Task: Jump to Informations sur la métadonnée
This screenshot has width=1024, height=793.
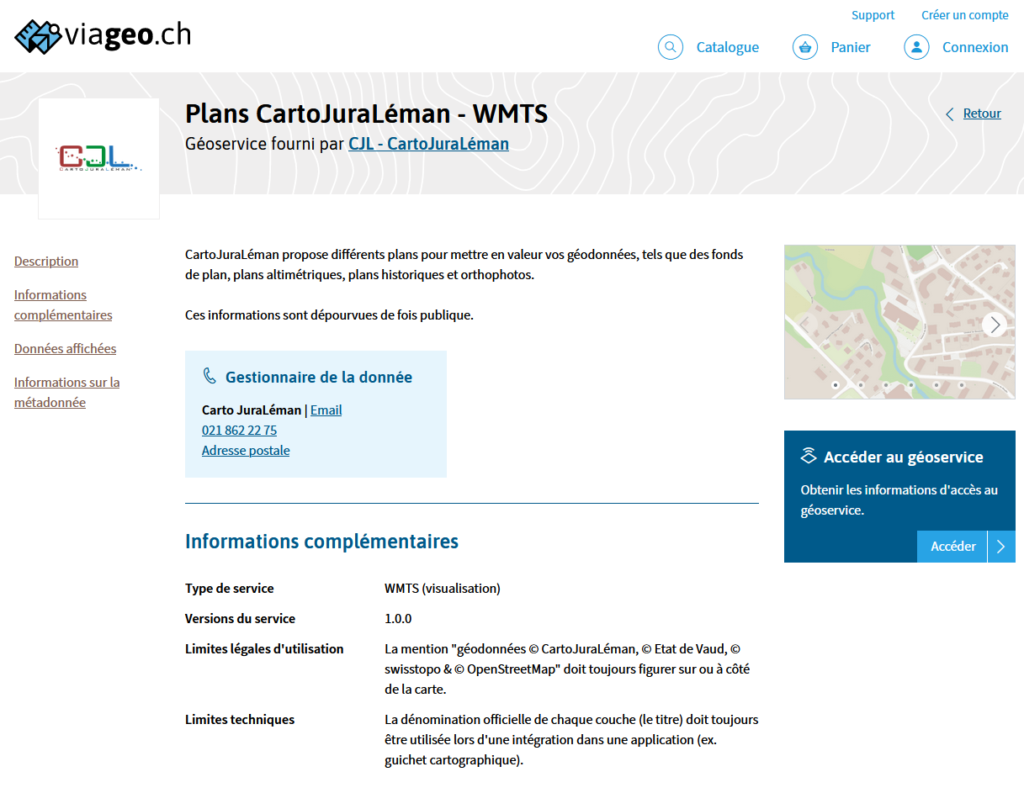Action: pyautogui.click(x=67, y=393)
